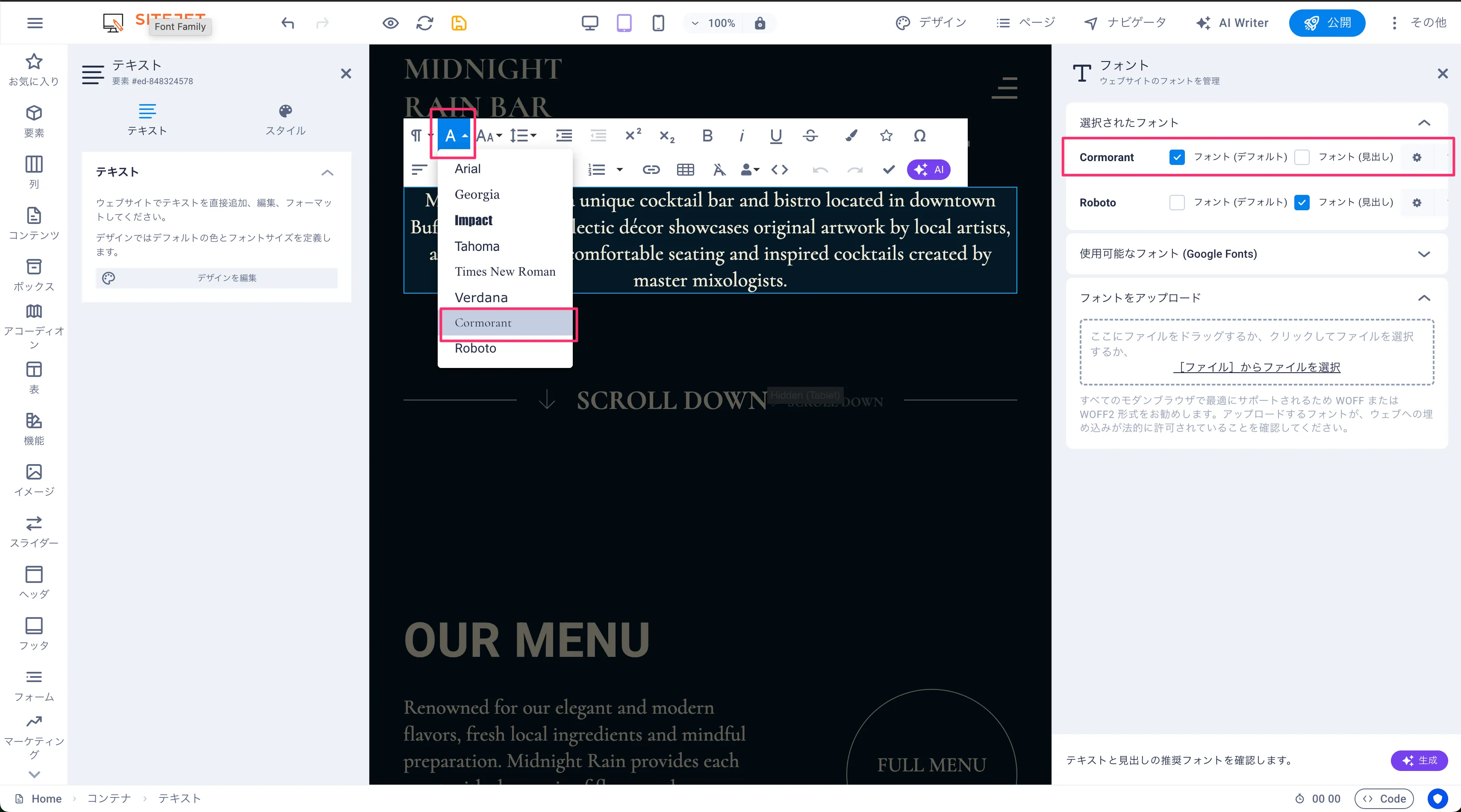The height and width of the screenshot is (812, 1461).
Task: Click the 生成 generate button
Action: 1419,760
